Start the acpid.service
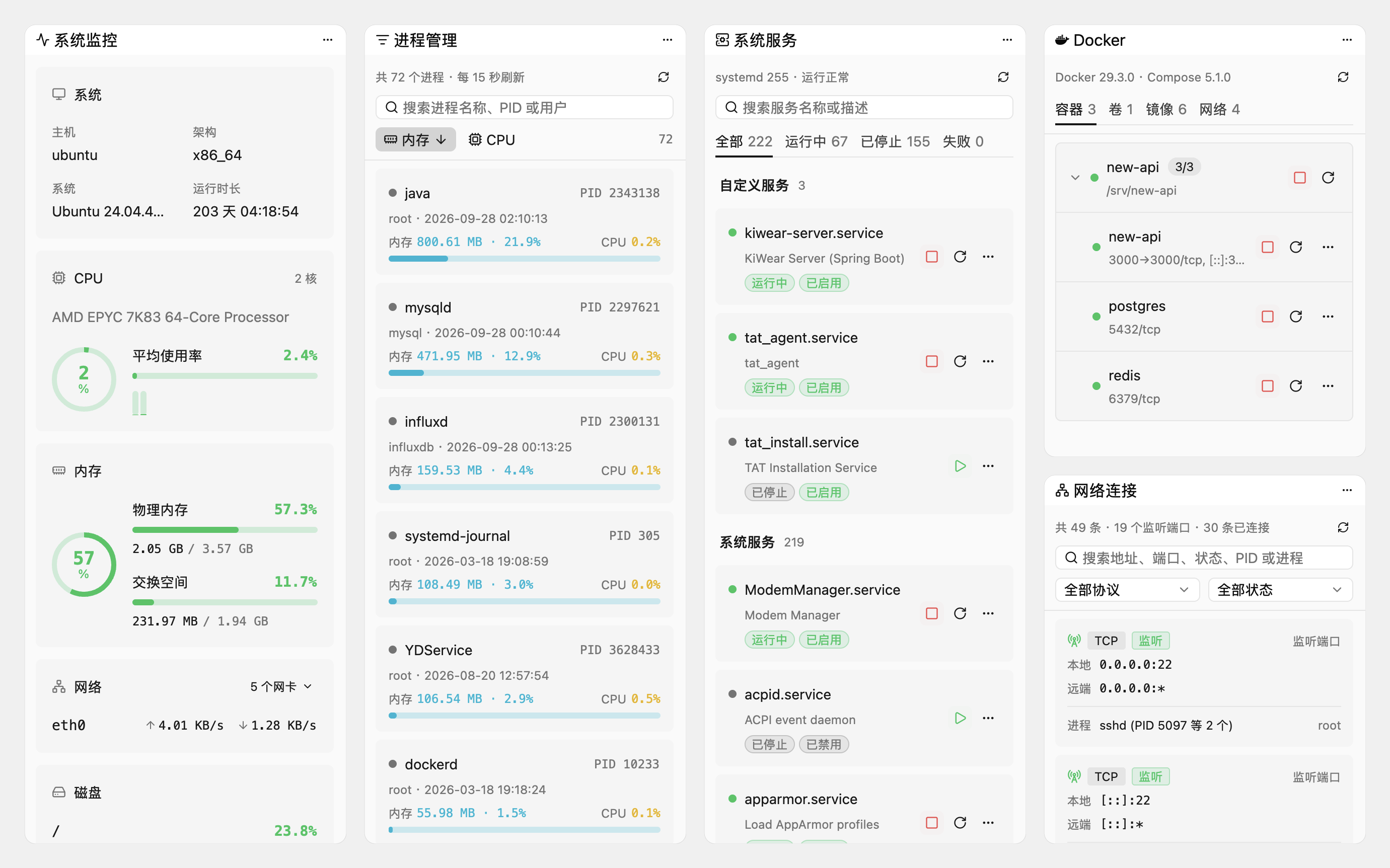 coord(960,718)
